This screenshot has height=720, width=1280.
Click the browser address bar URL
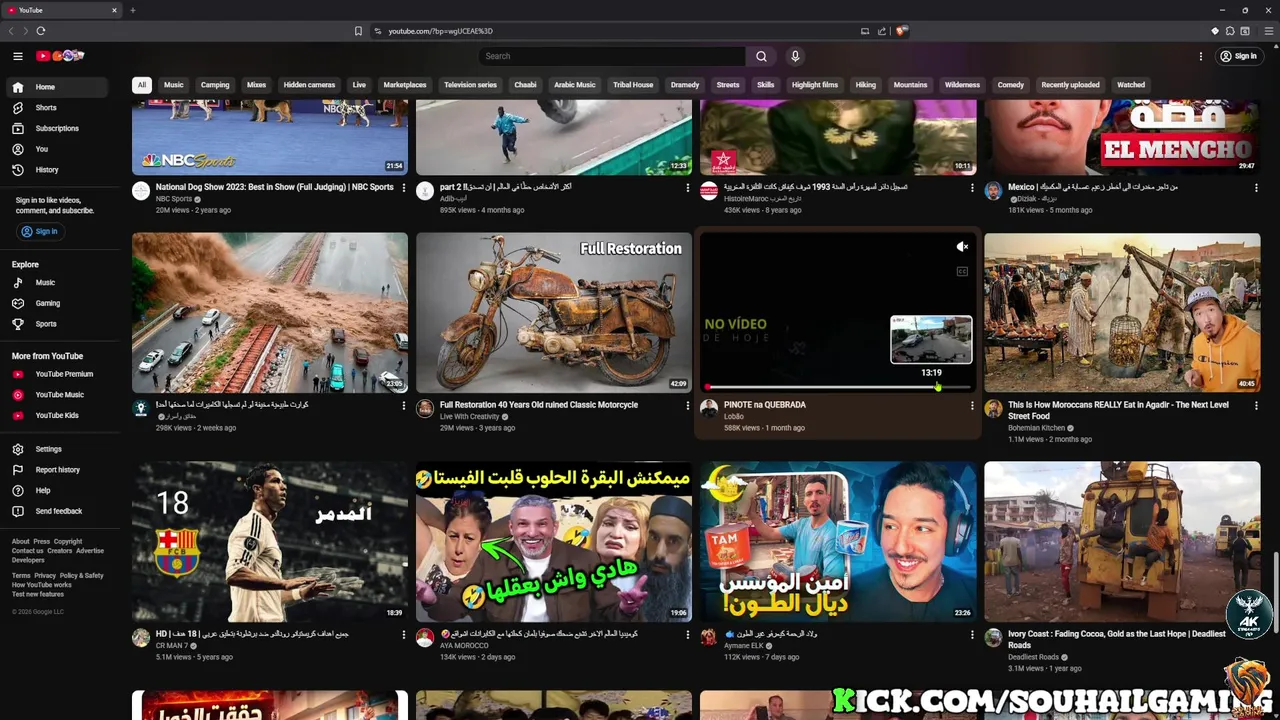(441, 31)
